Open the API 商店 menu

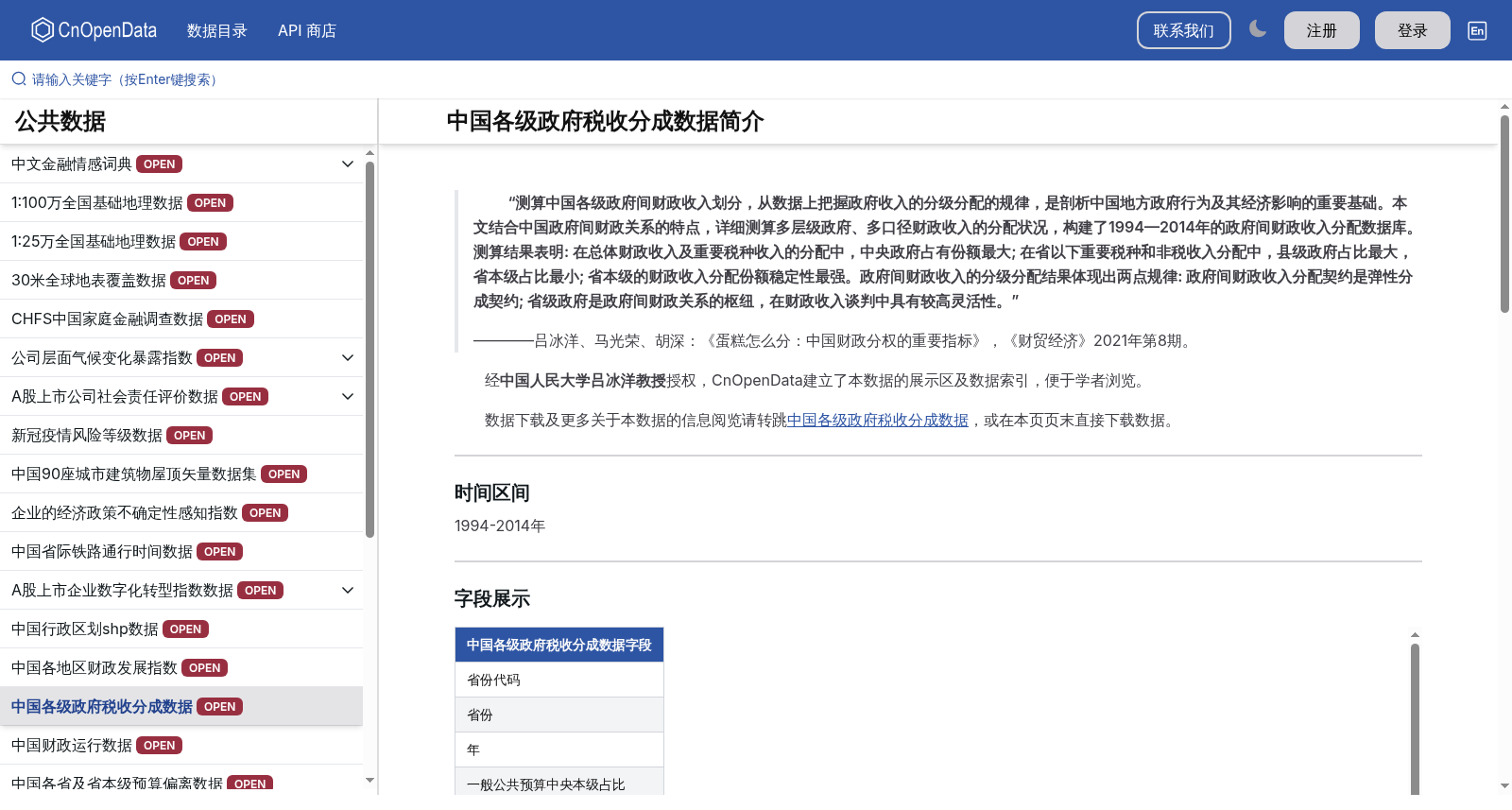[x=307, y=30]
